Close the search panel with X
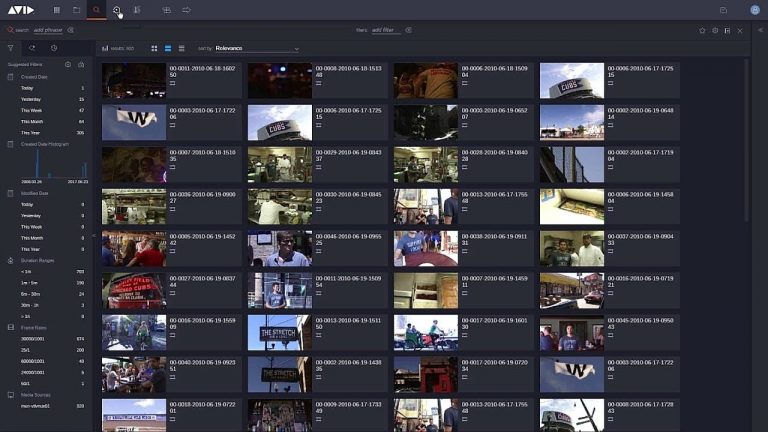 (x=739, y=30)
